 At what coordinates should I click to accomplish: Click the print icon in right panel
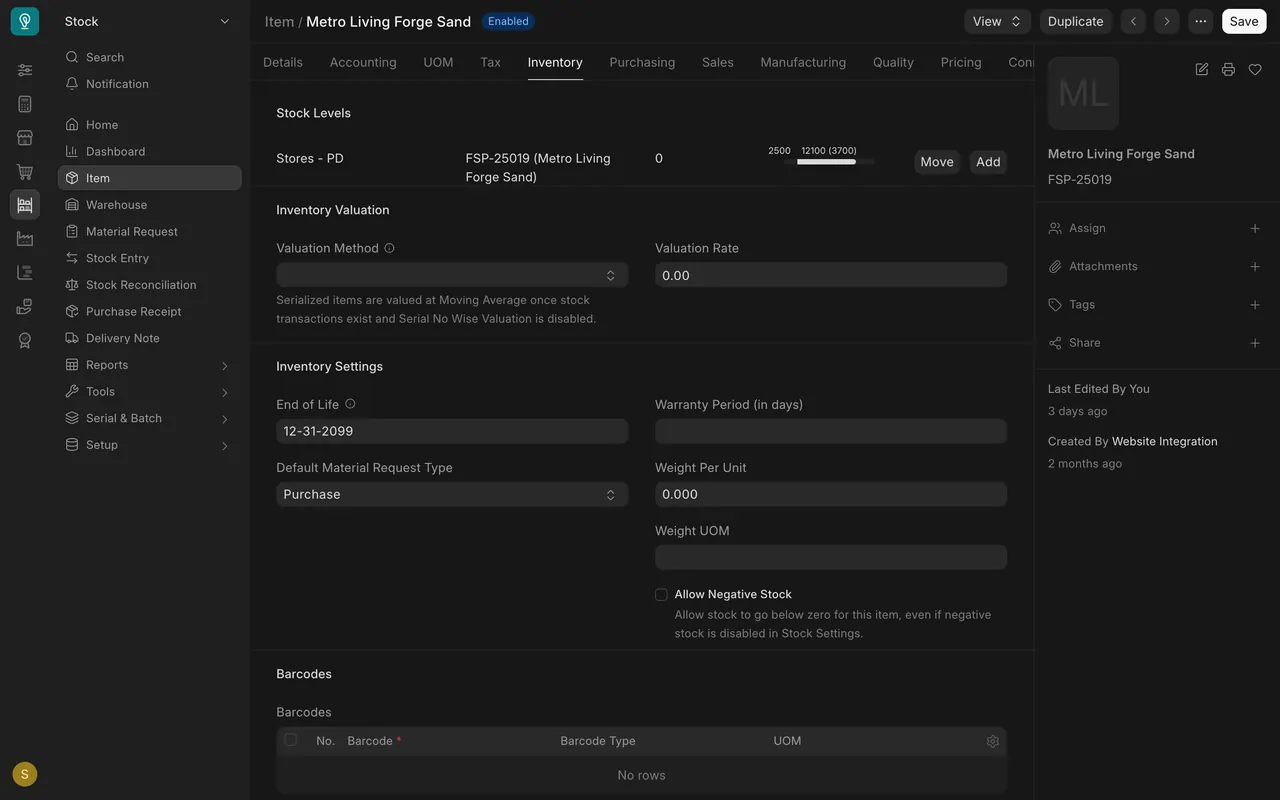(x=1228, y=69)
